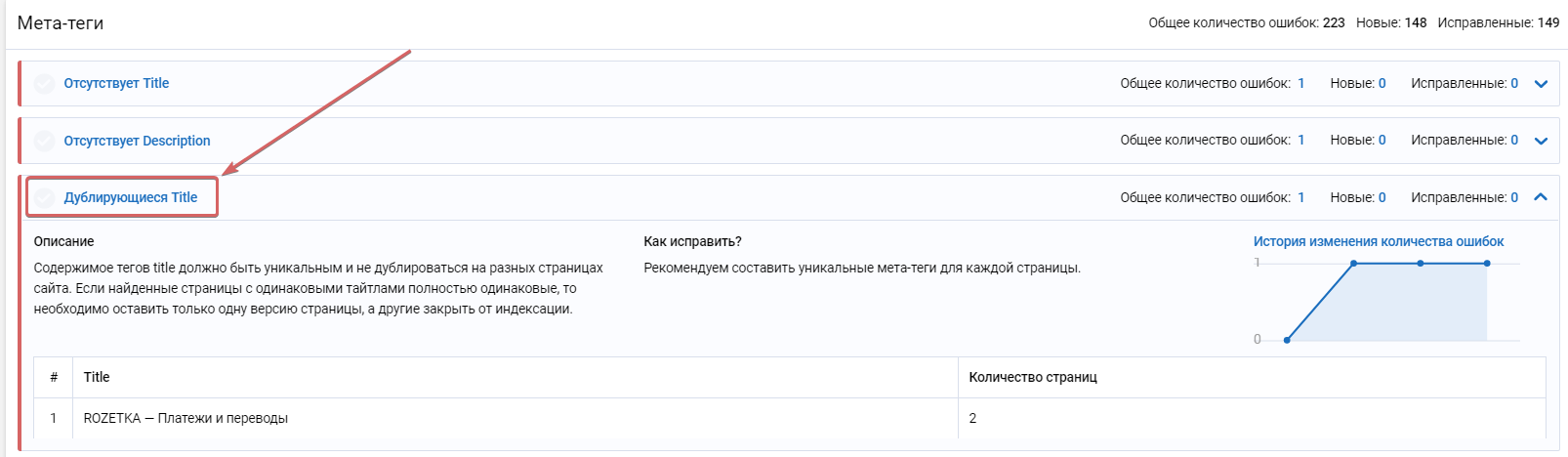1568x457 pixels.
Task: Click Новые value 0 in Отсутствует Description row
Action: click(x=1382, y=140)
